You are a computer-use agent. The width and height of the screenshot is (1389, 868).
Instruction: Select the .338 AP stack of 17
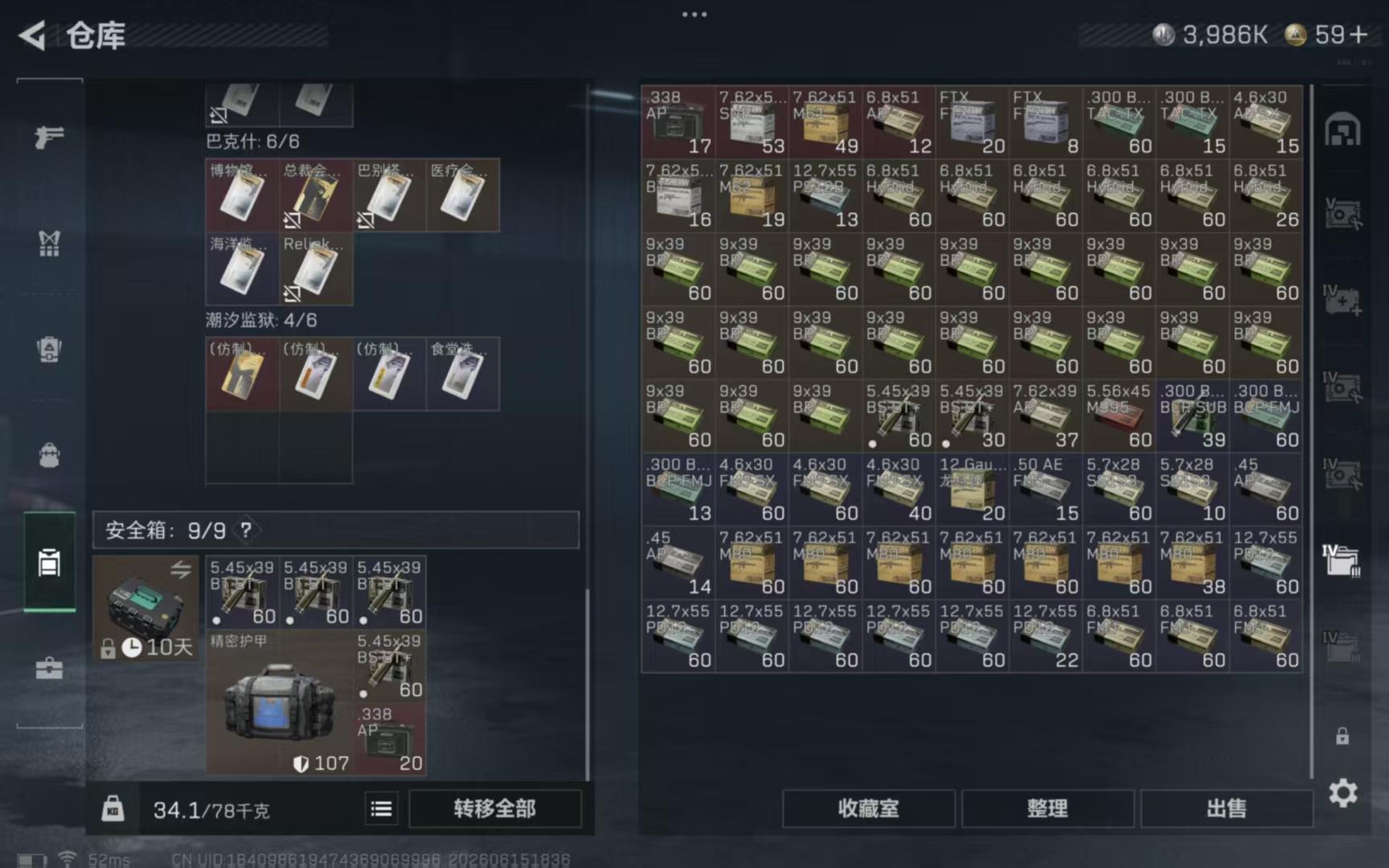pyautogui.click(x=678, y=121)
